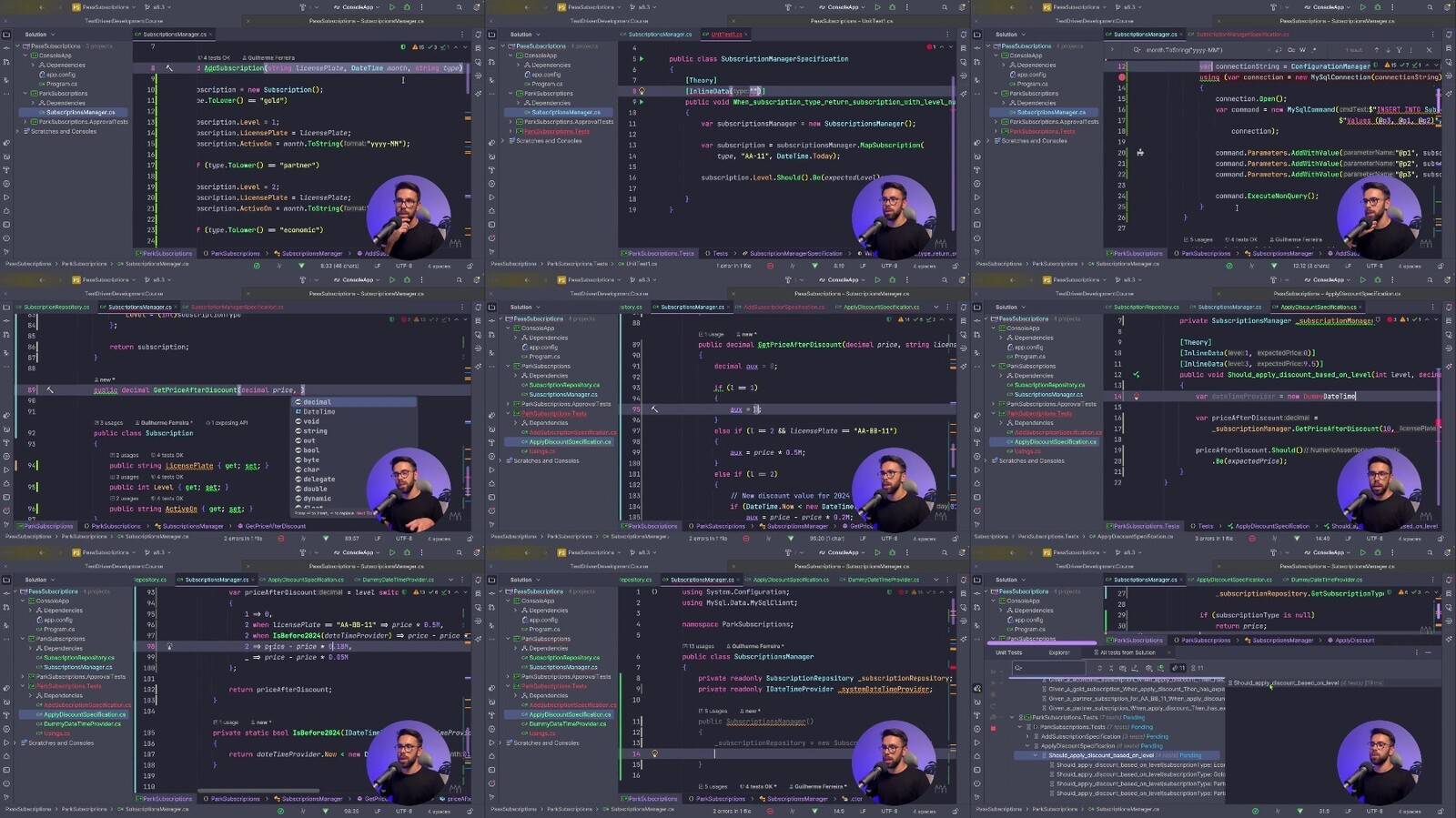1456x818 pixels.
Task: Click the warnings count indicator in AddSubscription editor
Action: (418, 47)
